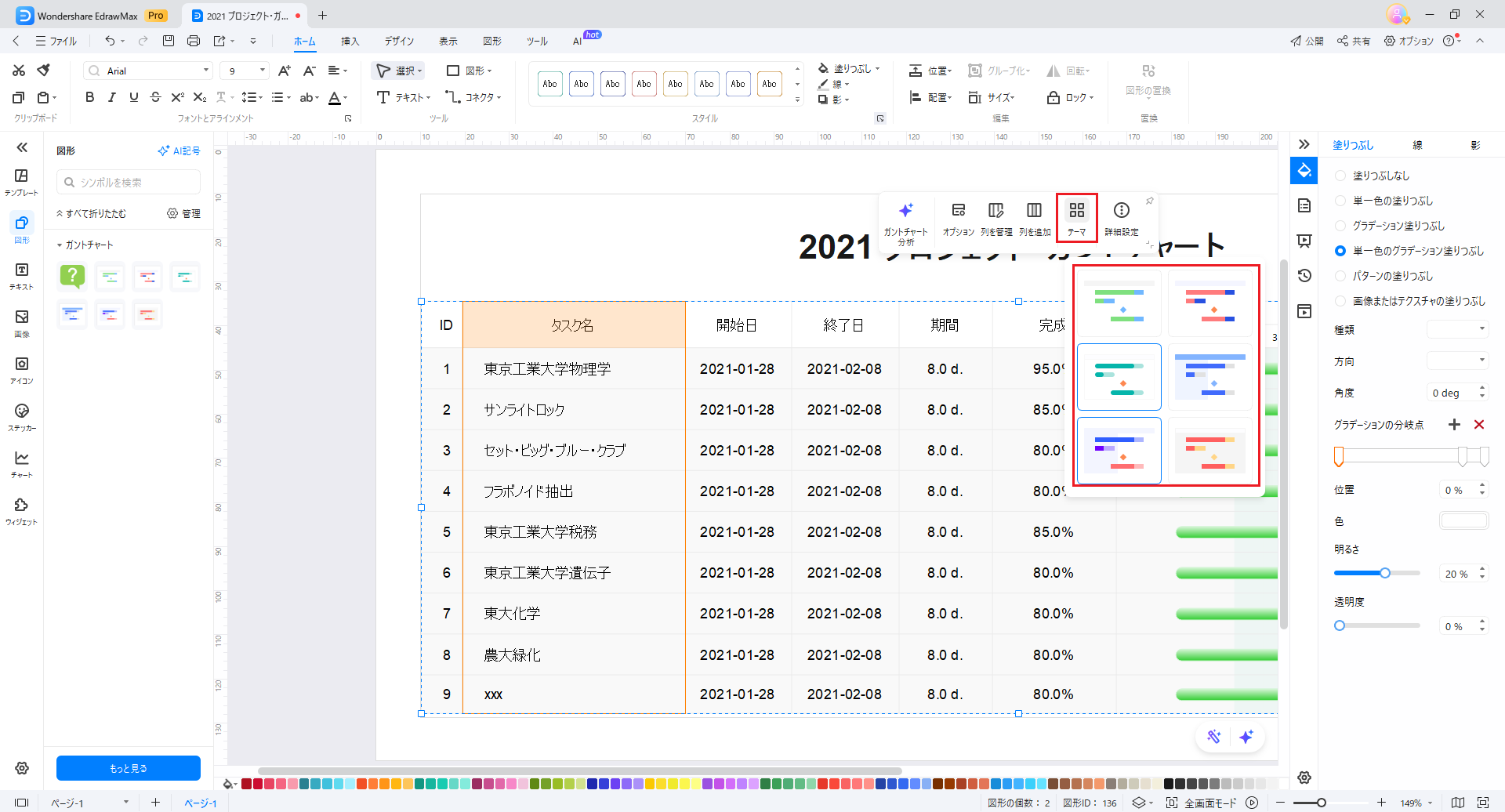1505x812 pixels.
Task: Adjust the 明るさ brightness slider
Action: 1385,573
